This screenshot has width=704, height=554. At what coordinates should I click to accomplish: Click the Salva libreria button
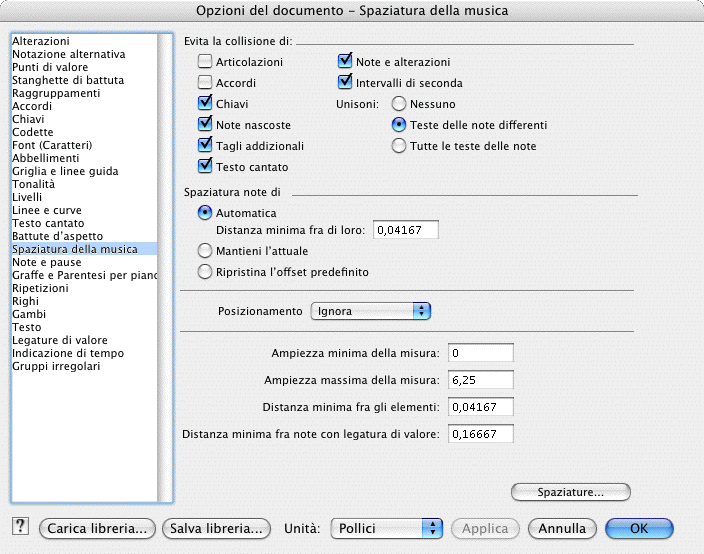(217, 528)
